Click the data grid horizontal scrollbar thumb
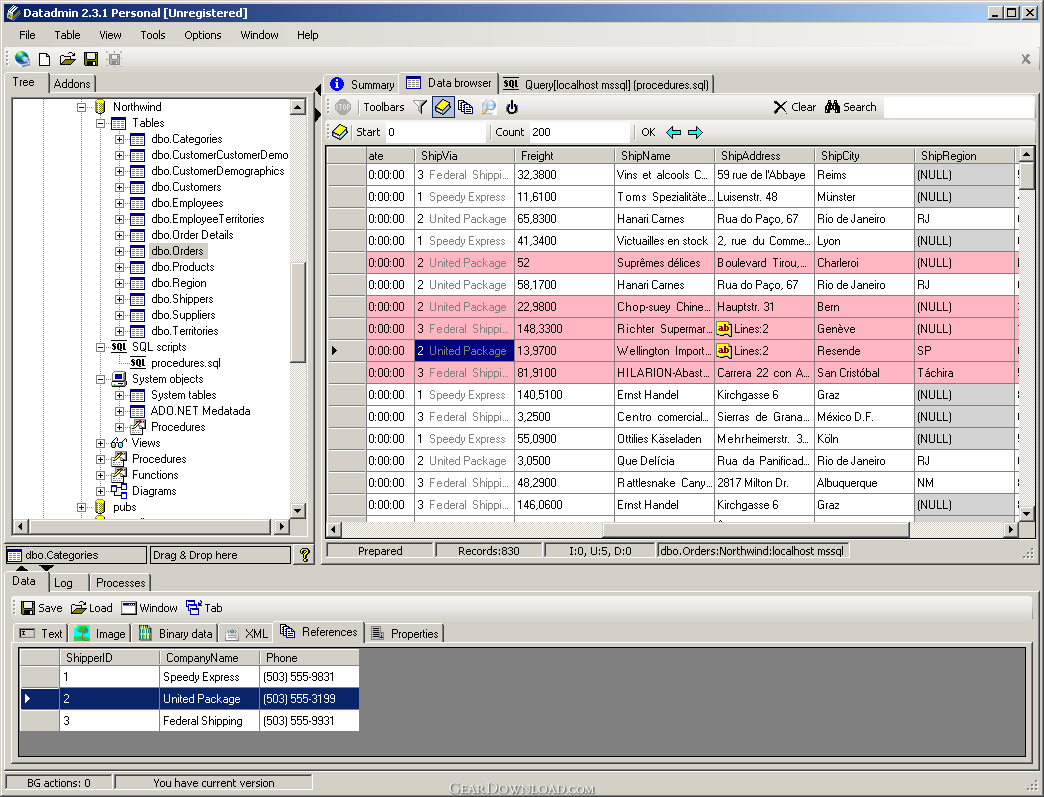1044x797 pixels. (756, 530)
